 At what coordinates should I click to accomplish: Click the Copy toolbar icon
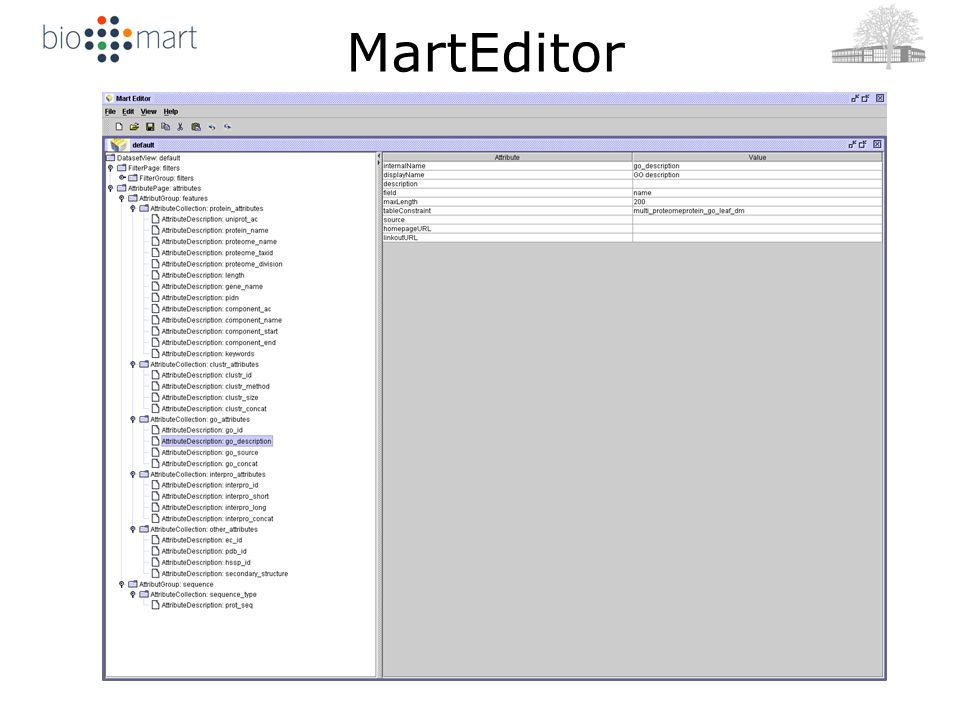(x=165, y=127)
